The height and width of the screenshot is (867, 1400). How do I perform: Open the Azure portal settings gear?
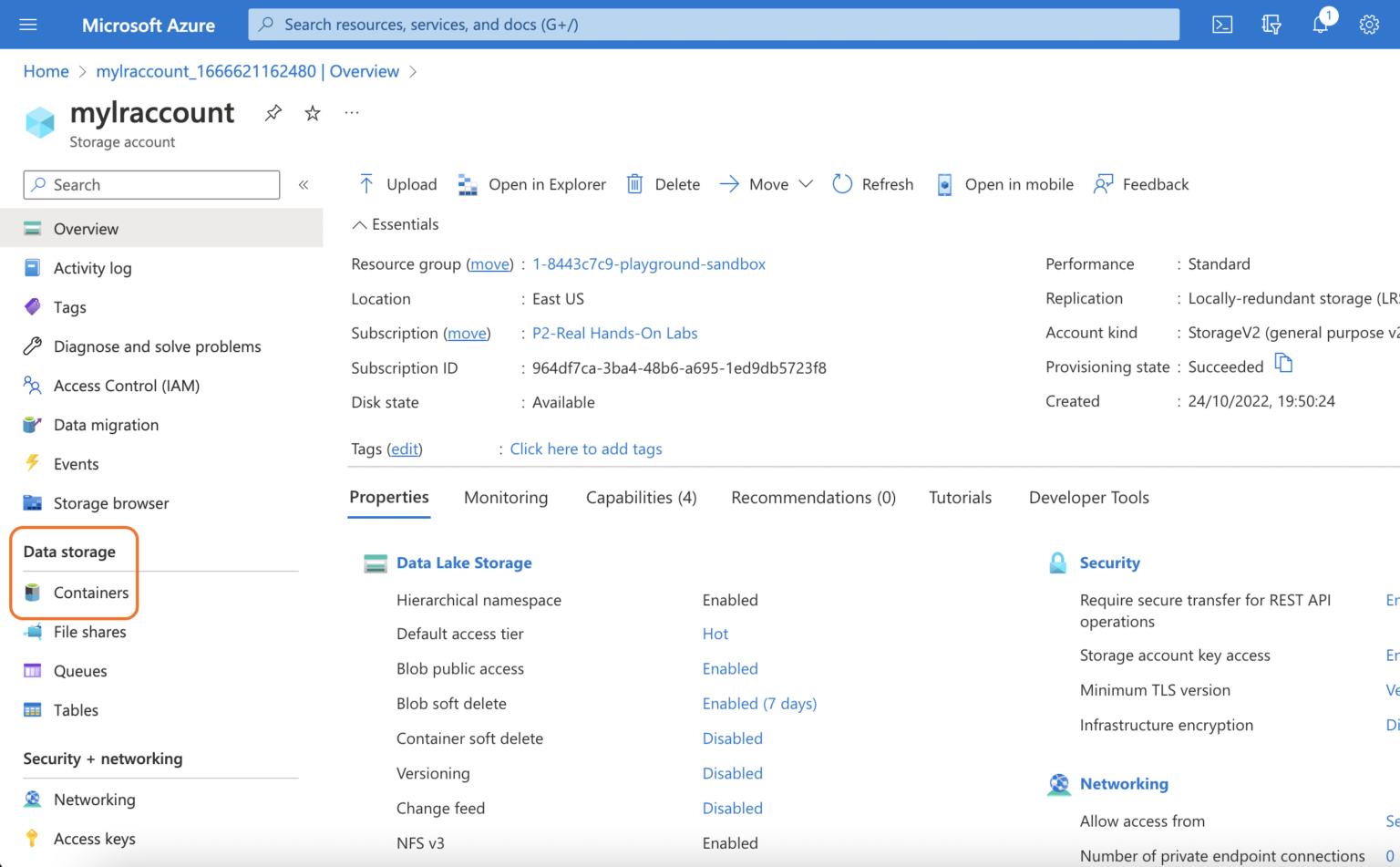click(x=1369, y=24)
